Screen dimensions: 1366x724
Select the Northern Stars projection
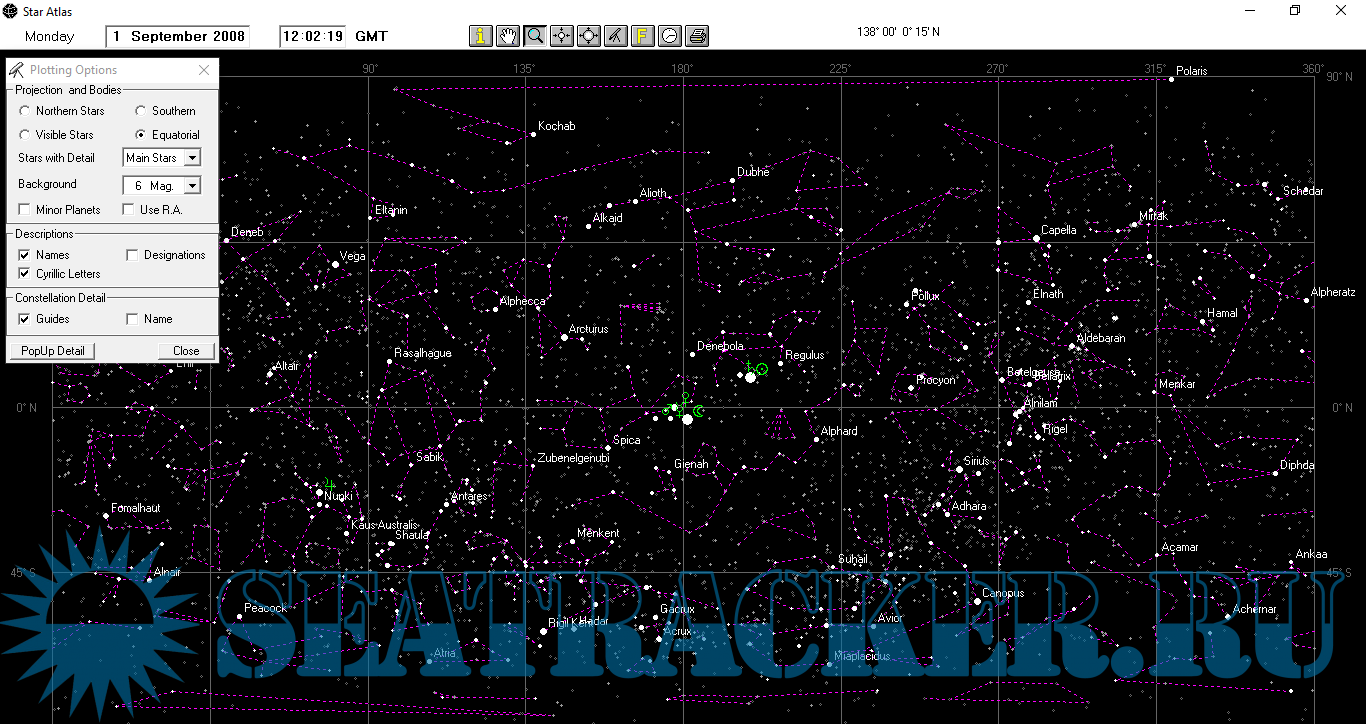coord(25,111)
